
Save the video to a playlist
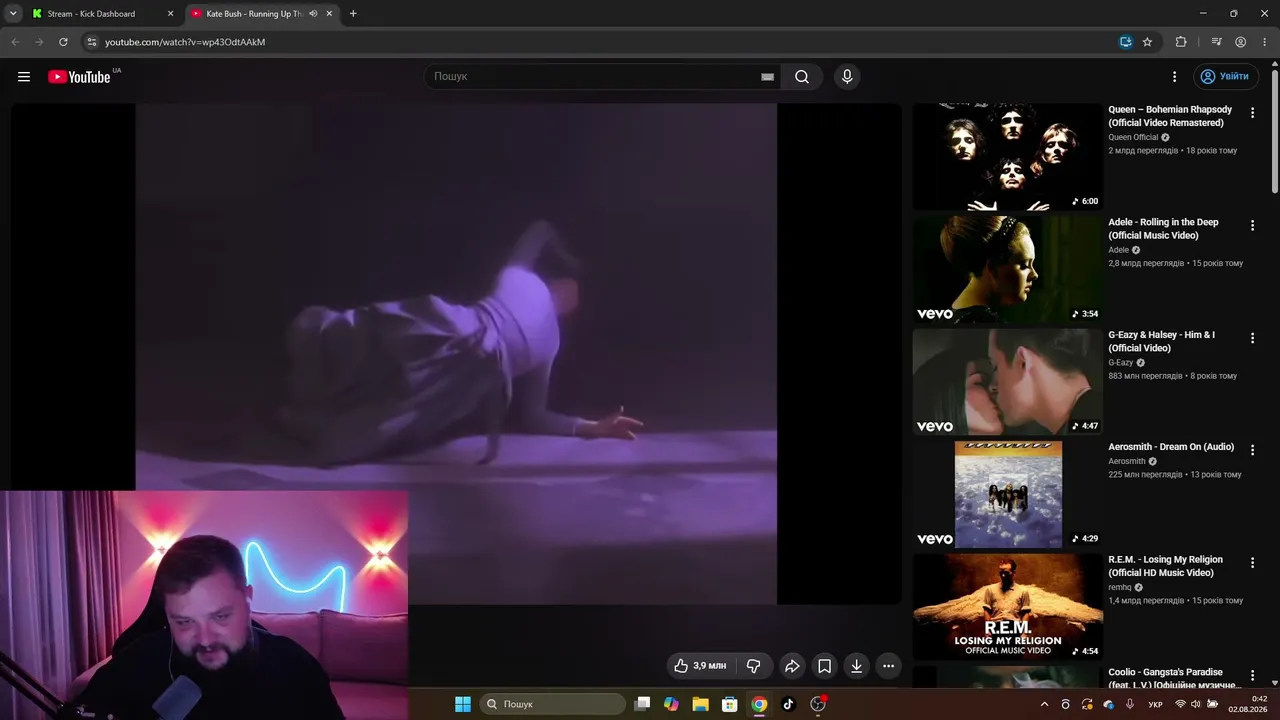pos(824,666)
